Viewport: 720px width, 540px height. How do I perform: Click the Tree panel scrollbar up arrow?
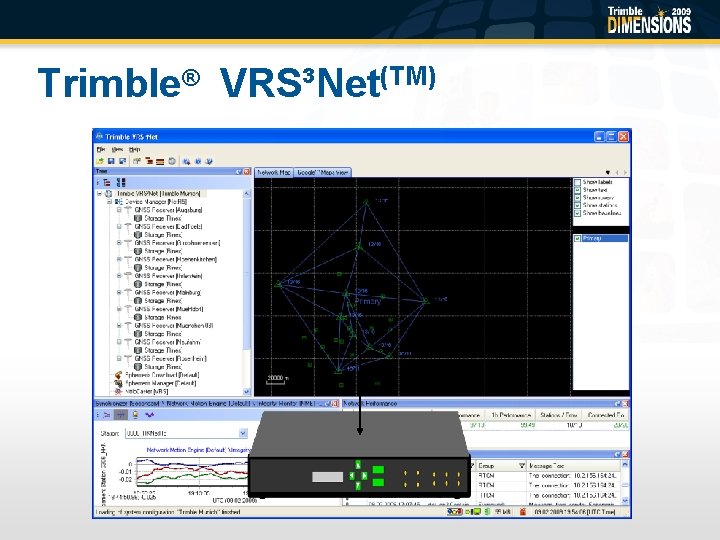[247, 194]
